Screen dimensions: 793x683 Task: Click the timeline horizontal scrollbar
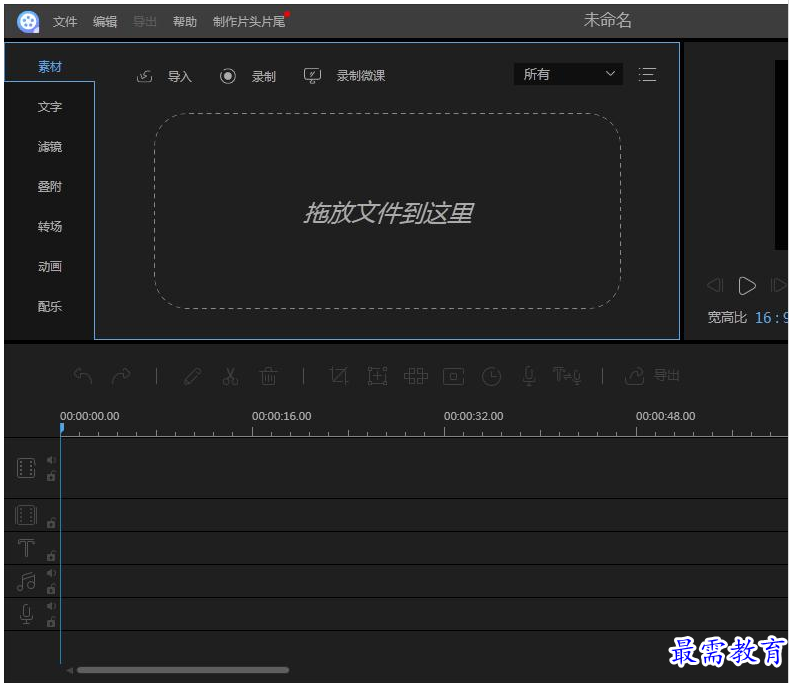pyautogui.click(x=183, y=670)
